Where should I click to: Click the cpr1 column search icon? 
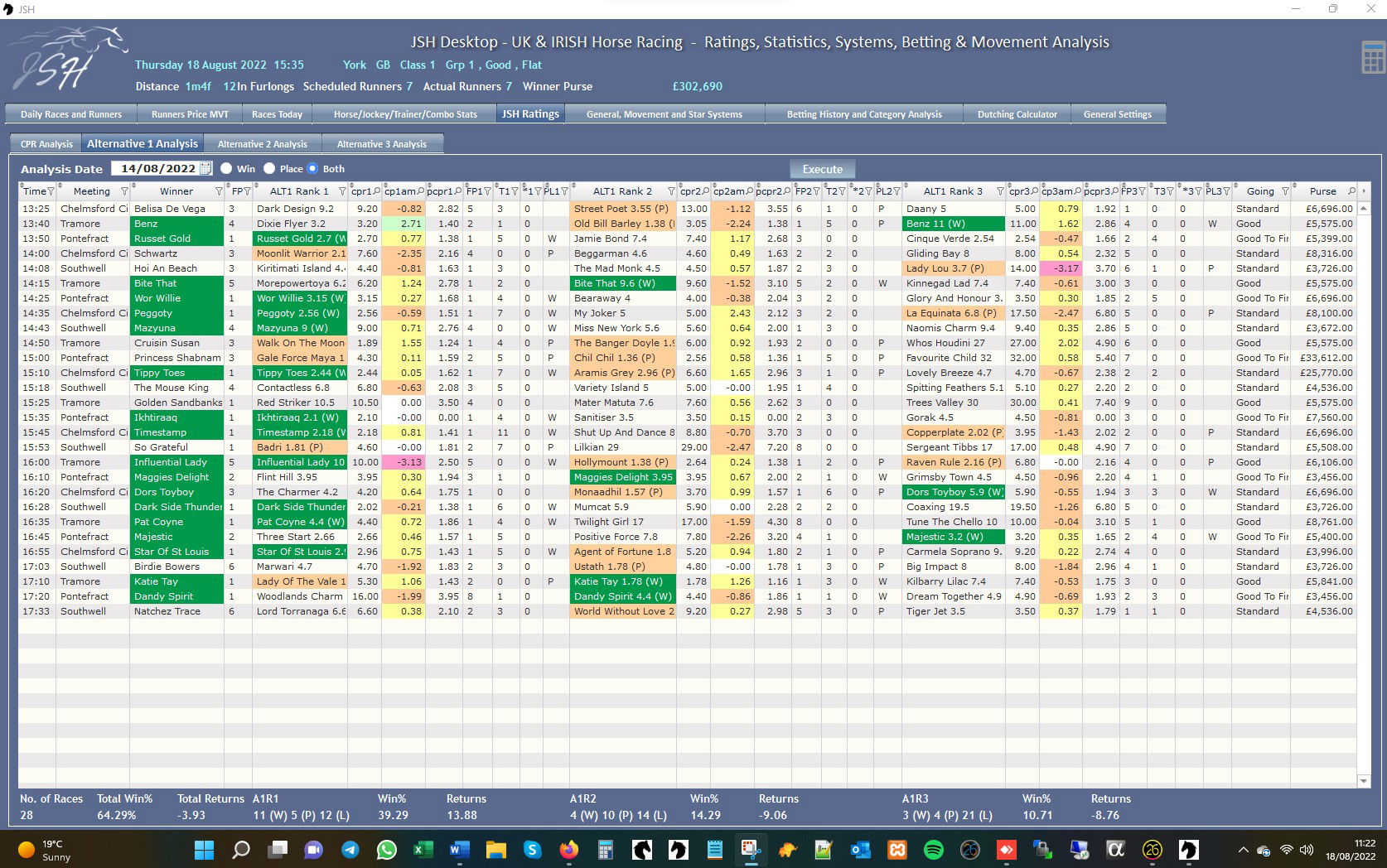coord(377,191)
